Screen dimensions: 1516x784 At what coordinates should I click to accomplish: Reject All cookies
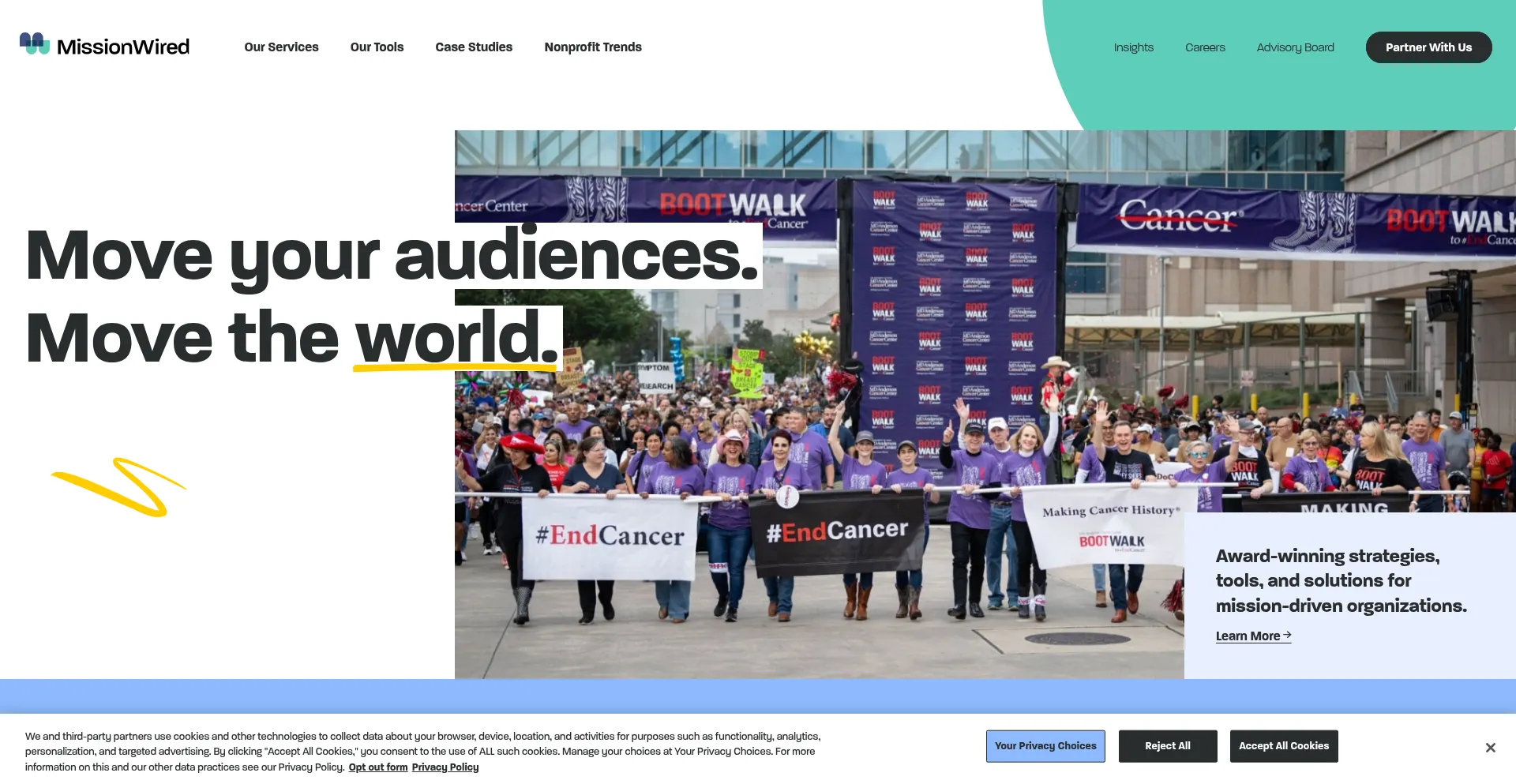click(1167, 745)
